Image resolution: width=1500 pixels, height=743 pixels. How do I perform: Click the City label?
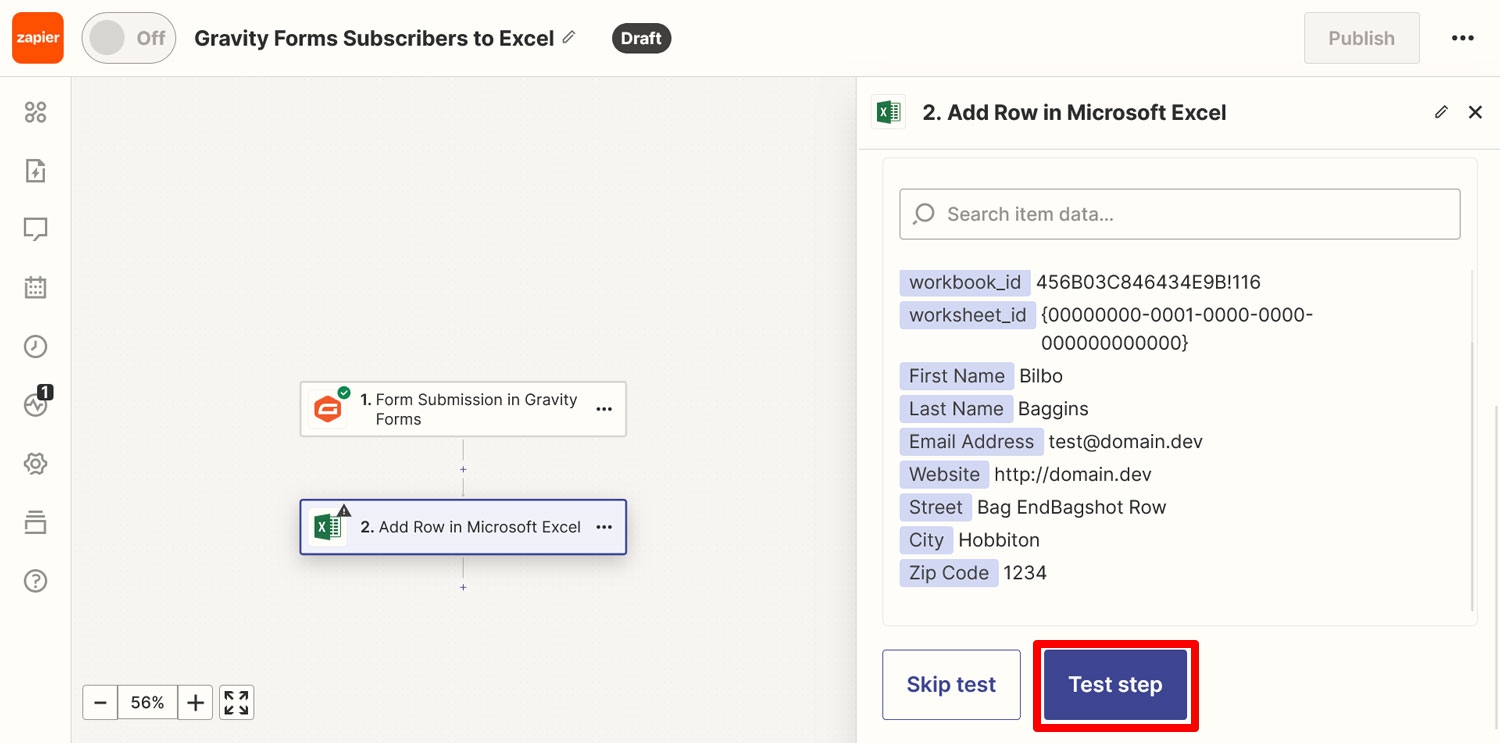tap(926, 540)
